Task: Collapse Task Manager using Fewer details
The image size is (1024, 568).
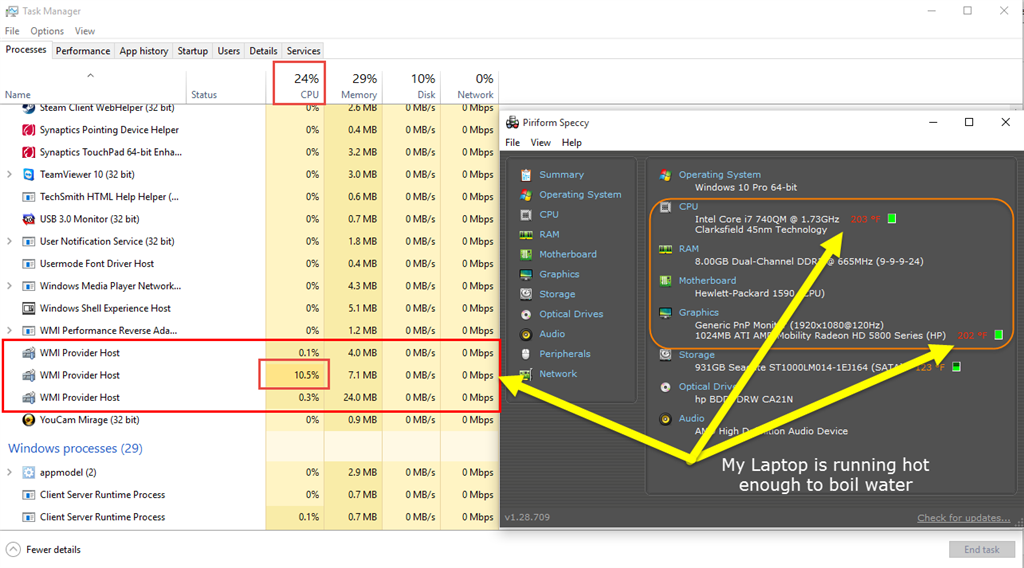Action: point(43,549)
